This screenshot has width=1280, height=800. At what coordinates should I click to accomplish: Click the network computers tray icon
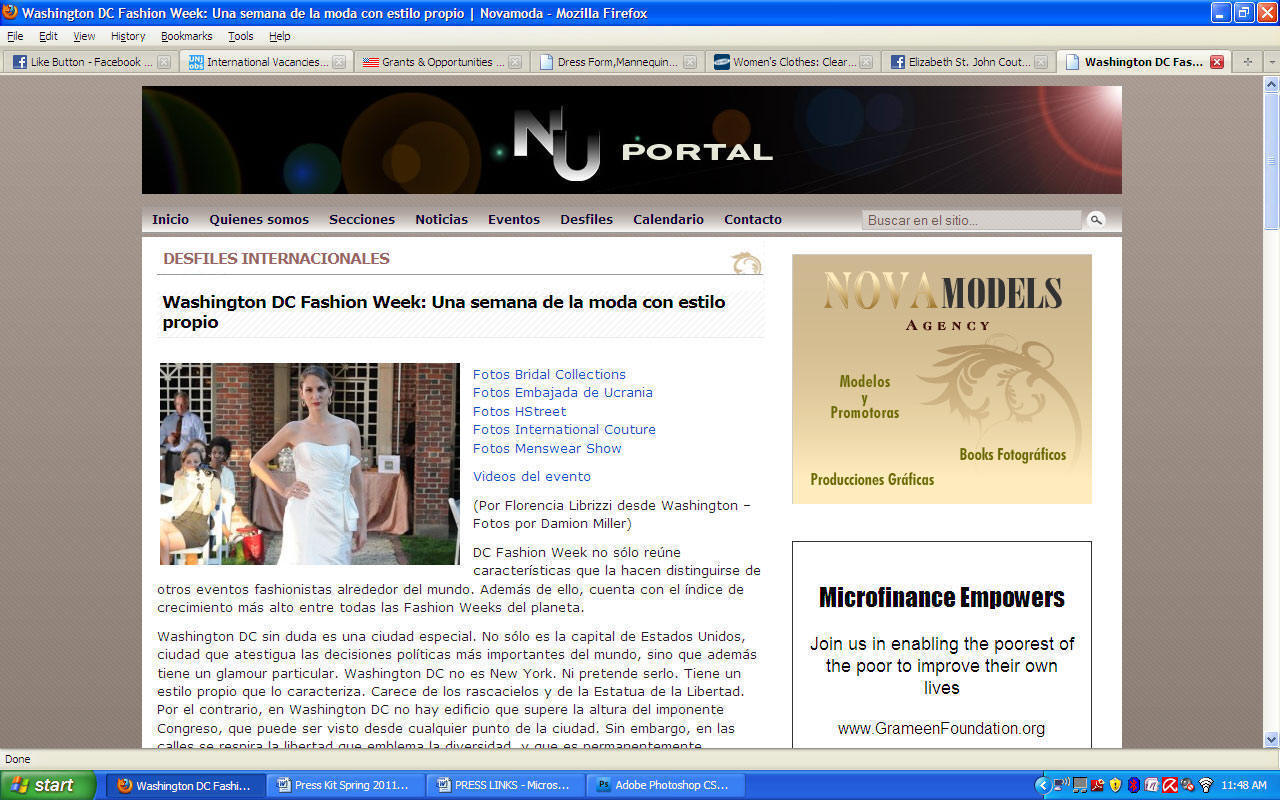[1080, 785]
